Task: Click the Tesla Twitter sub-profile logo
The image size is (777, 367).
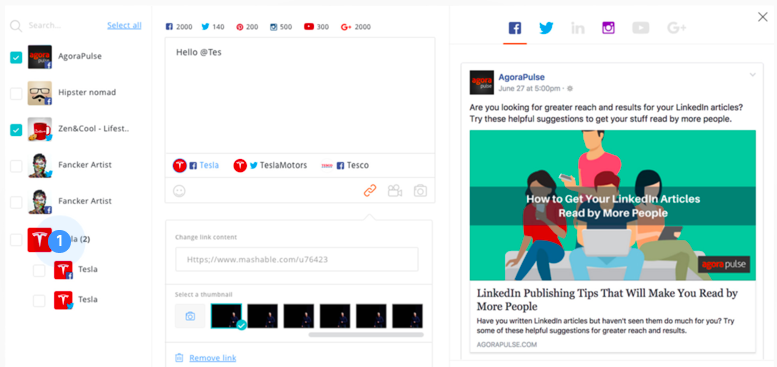Action: (x=63, y=300)
